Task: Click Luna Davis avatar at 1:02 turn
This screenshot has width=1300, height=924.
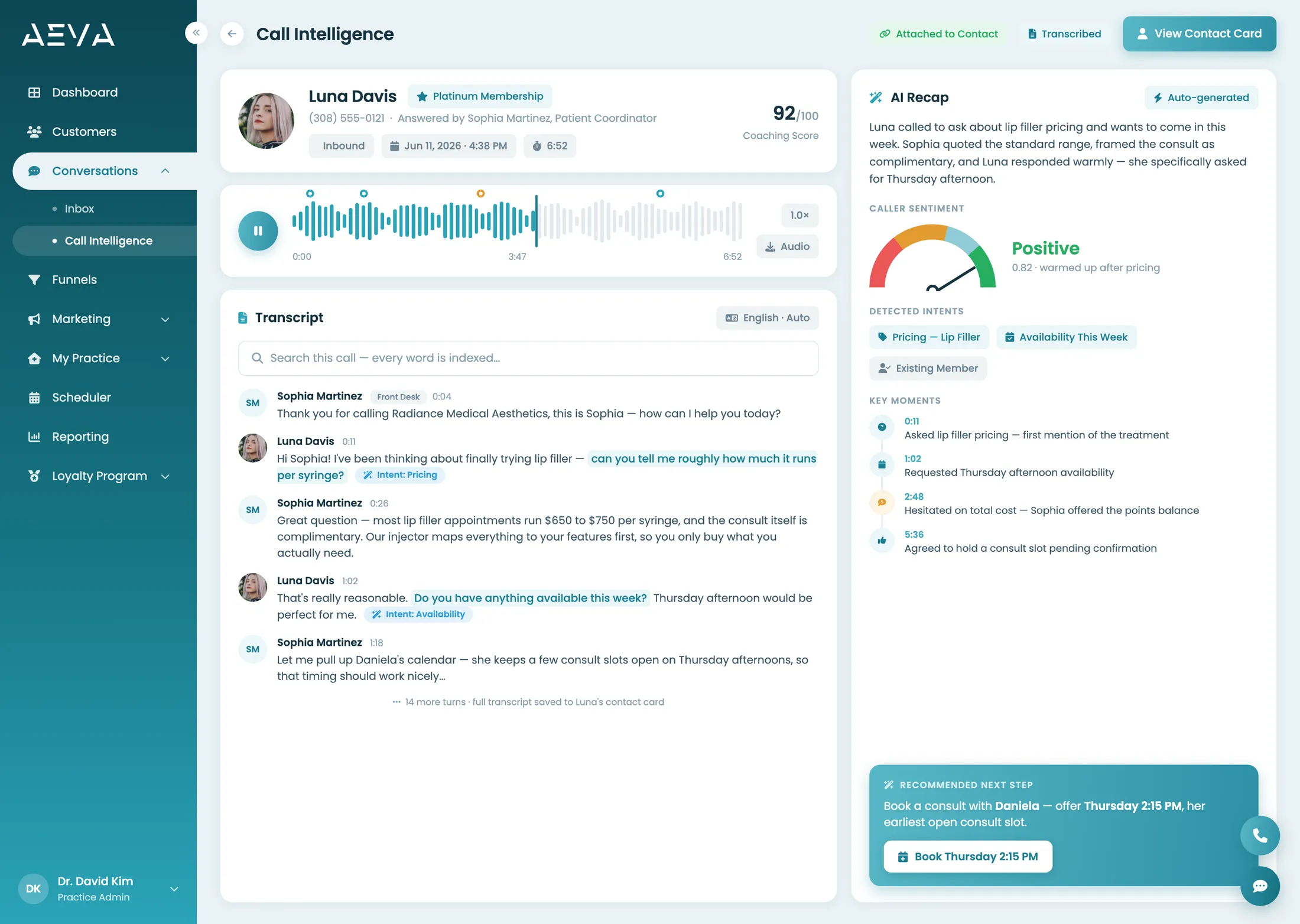Action: [x=253, y=587]
